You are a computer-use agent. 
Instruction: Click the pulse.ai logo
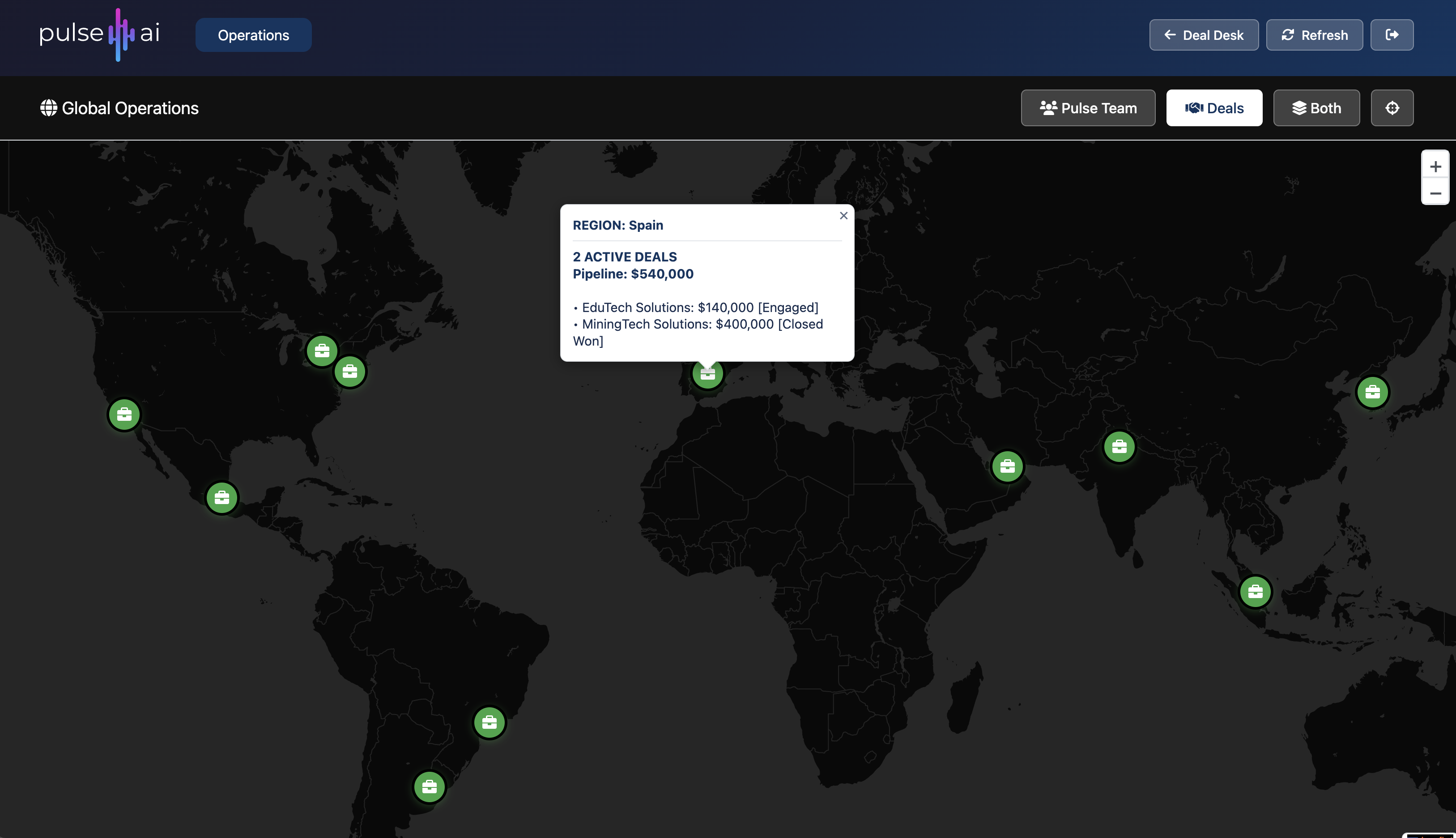[99, 34]
